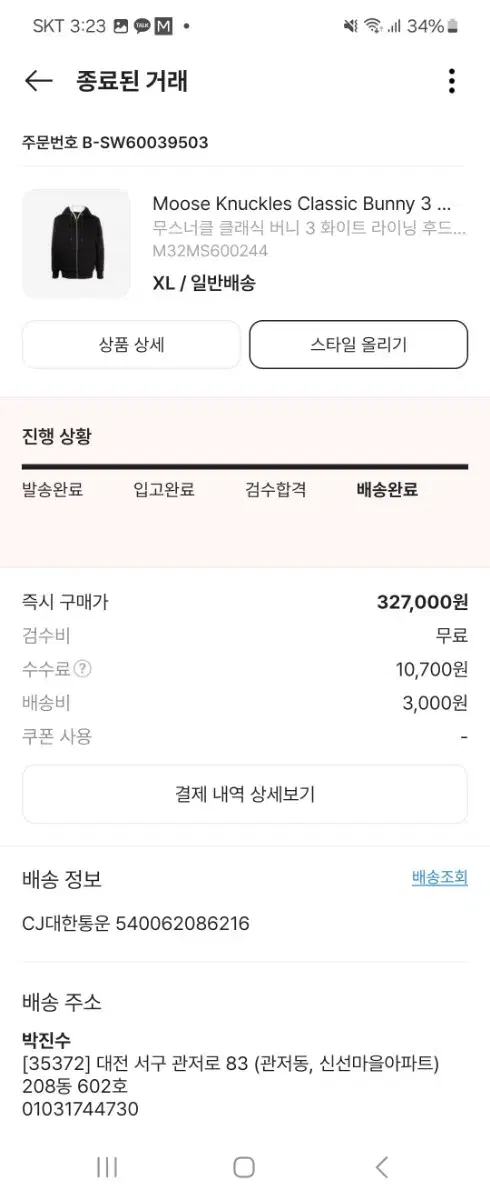Tap the 상품 상세 button
The image size is (490, 1200).
click(x=131, y=345)
